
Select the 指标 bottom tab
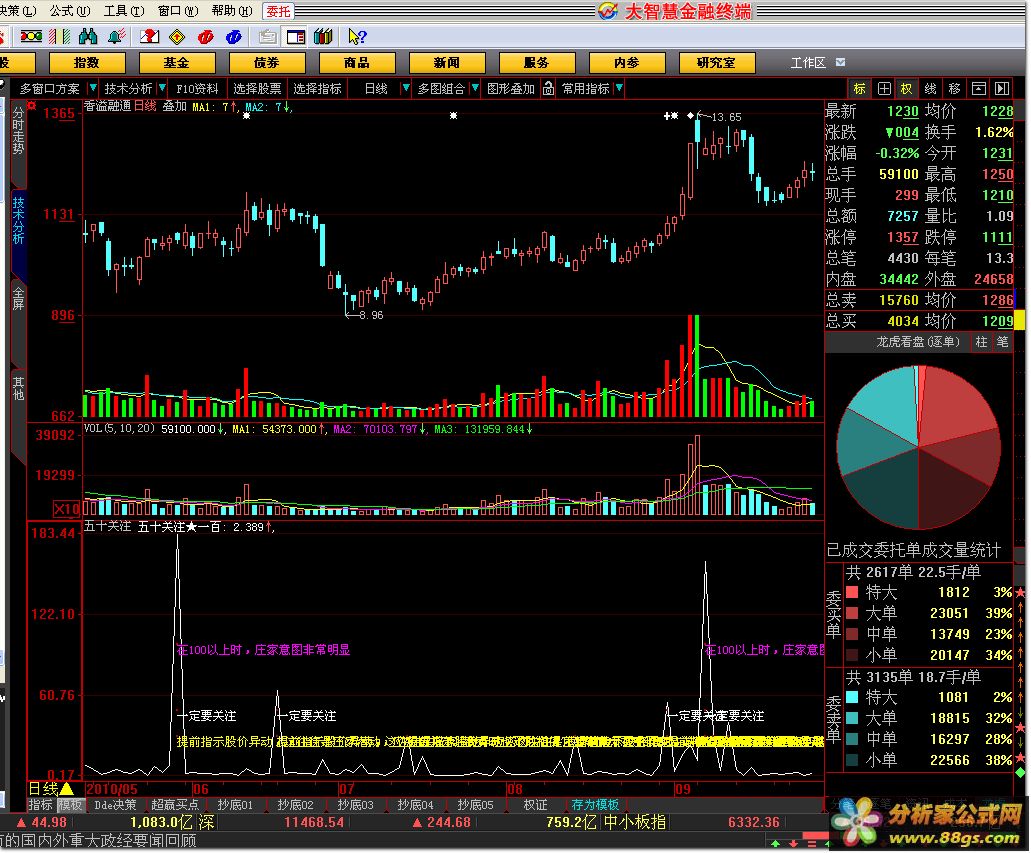click(x=41, y=805)
